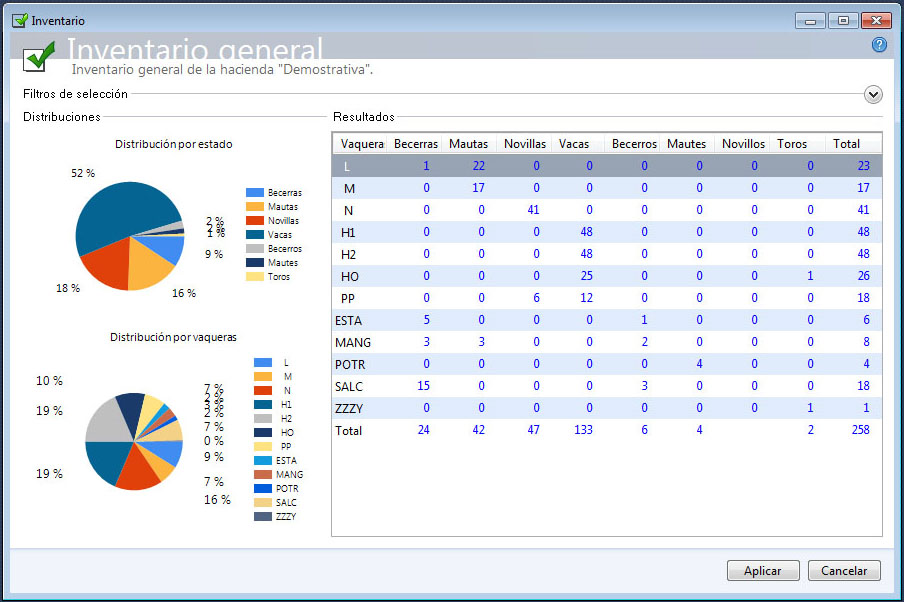Select the ESTA row label

(348, 321)
